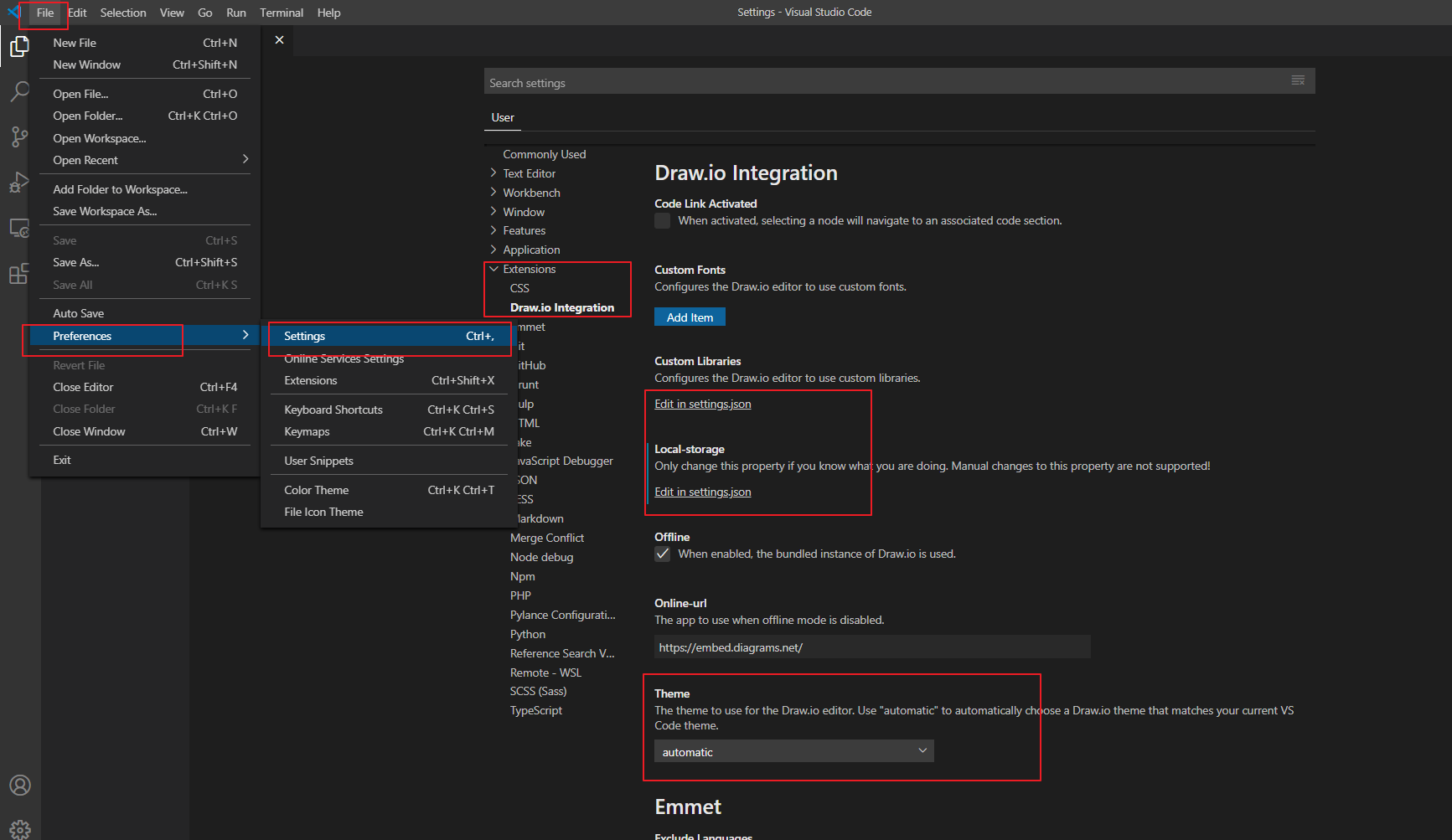Image resolution: width=1452 pixels, height=840 pixels.
Task: Open the View menu
Action: [x=172, y=13]
